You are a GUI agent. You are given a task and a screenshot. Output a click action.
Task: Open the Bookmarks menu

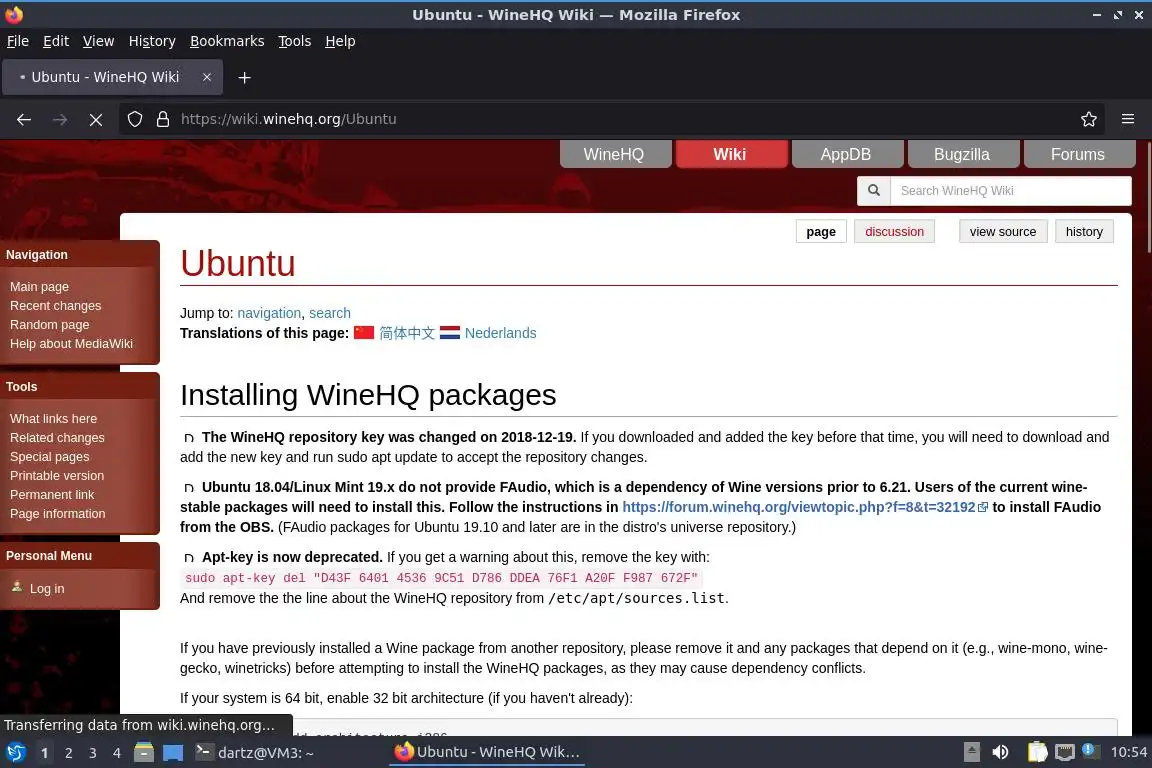[227, 41]
